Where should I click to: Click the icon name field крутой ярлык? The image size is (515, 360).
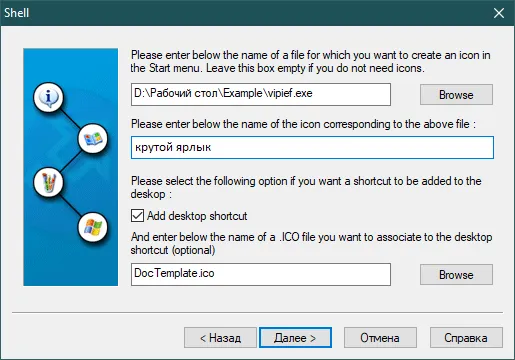[x=312, y=147]
